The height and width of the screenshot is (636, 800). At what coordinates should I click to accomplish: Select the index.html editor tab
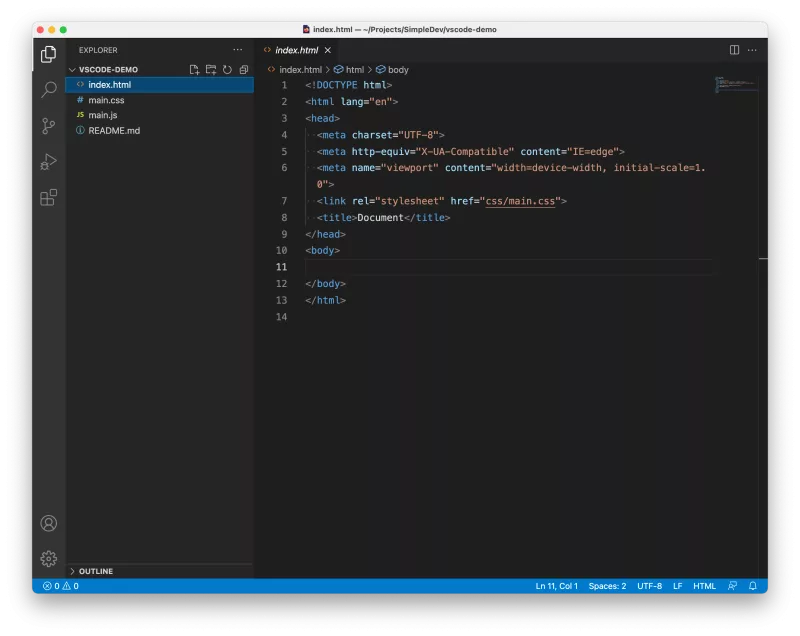(300, 49)
